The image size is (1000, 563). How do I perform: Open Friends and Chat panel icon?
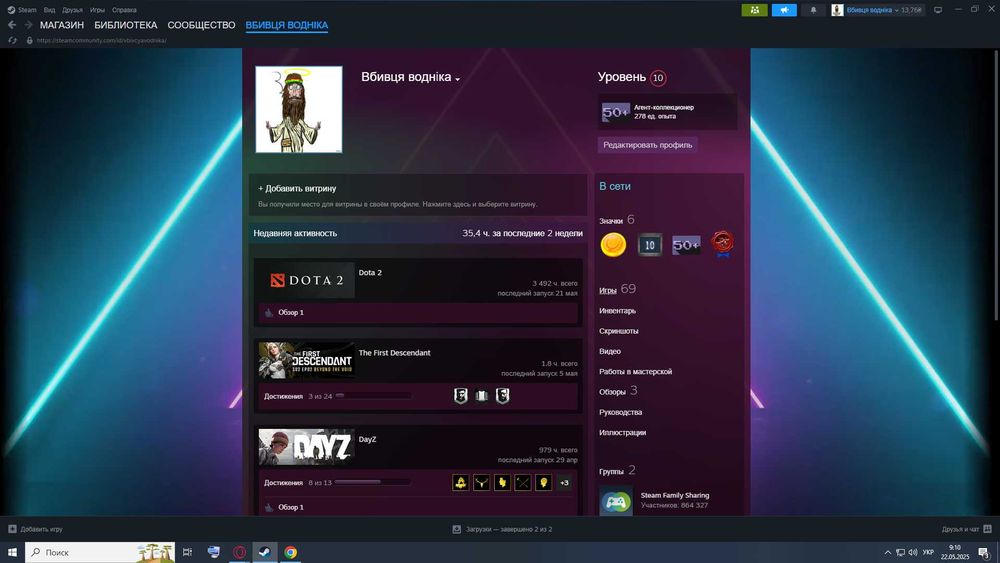tap(987, 529)
